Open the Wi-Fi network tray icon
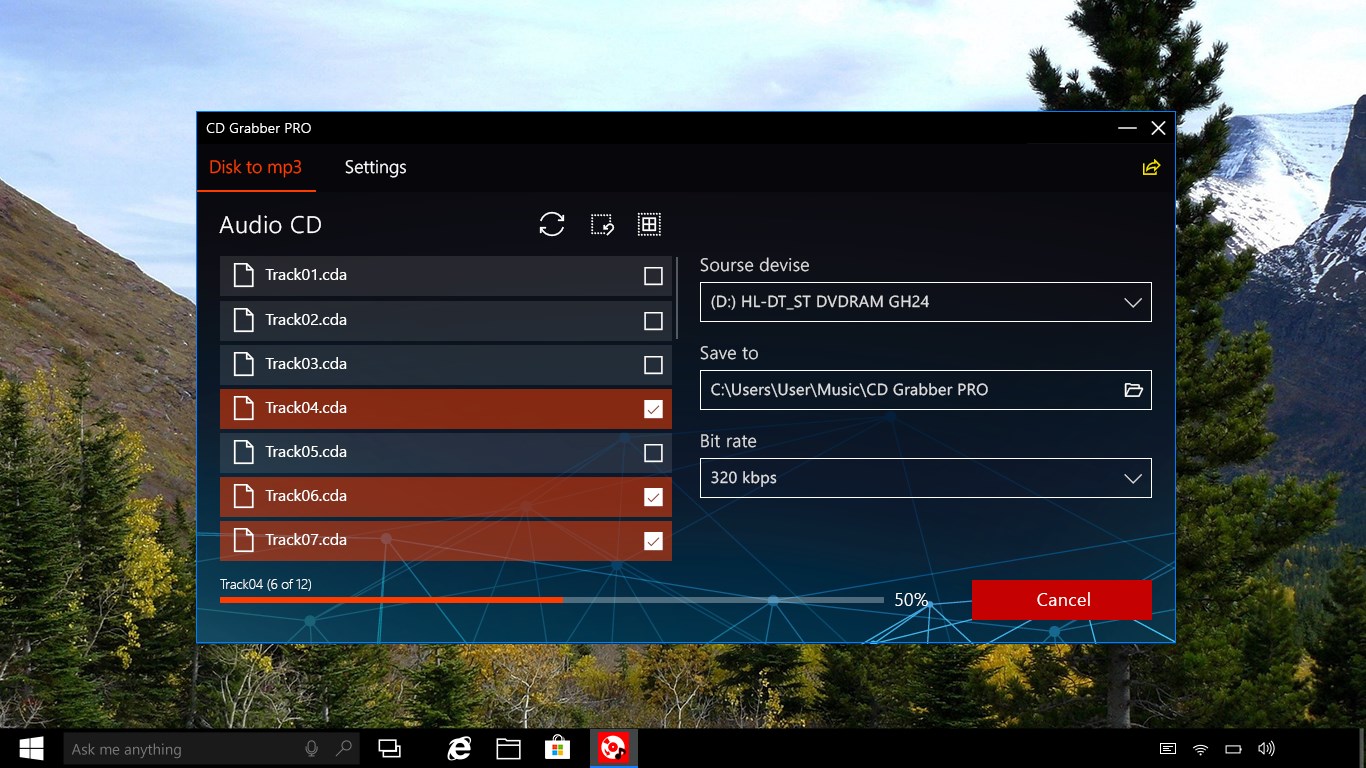The height and width of the screenshot is (768, 1366). pos(1200,748)
